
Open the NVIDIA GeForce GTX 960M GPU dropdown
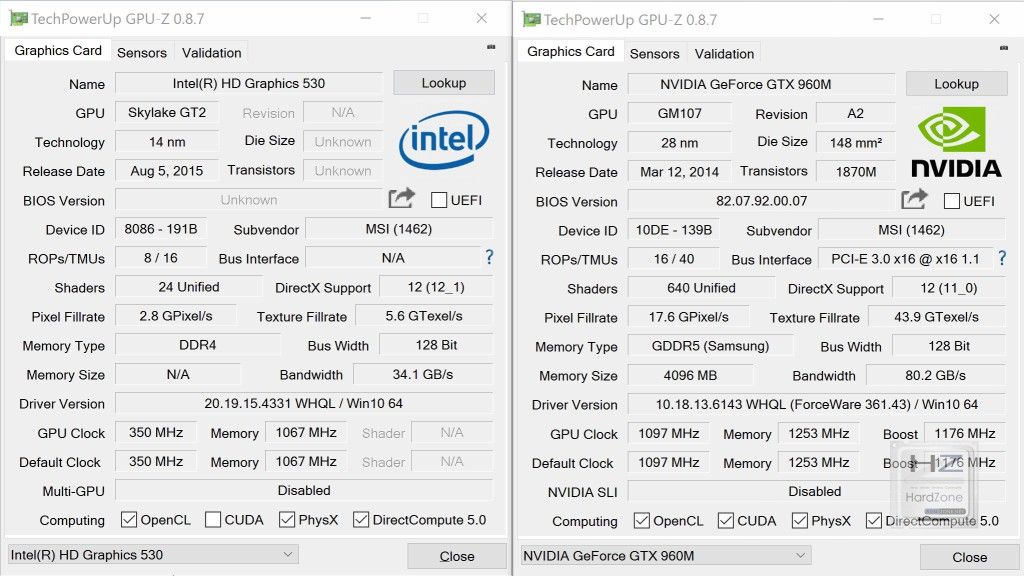pos(665,556)
